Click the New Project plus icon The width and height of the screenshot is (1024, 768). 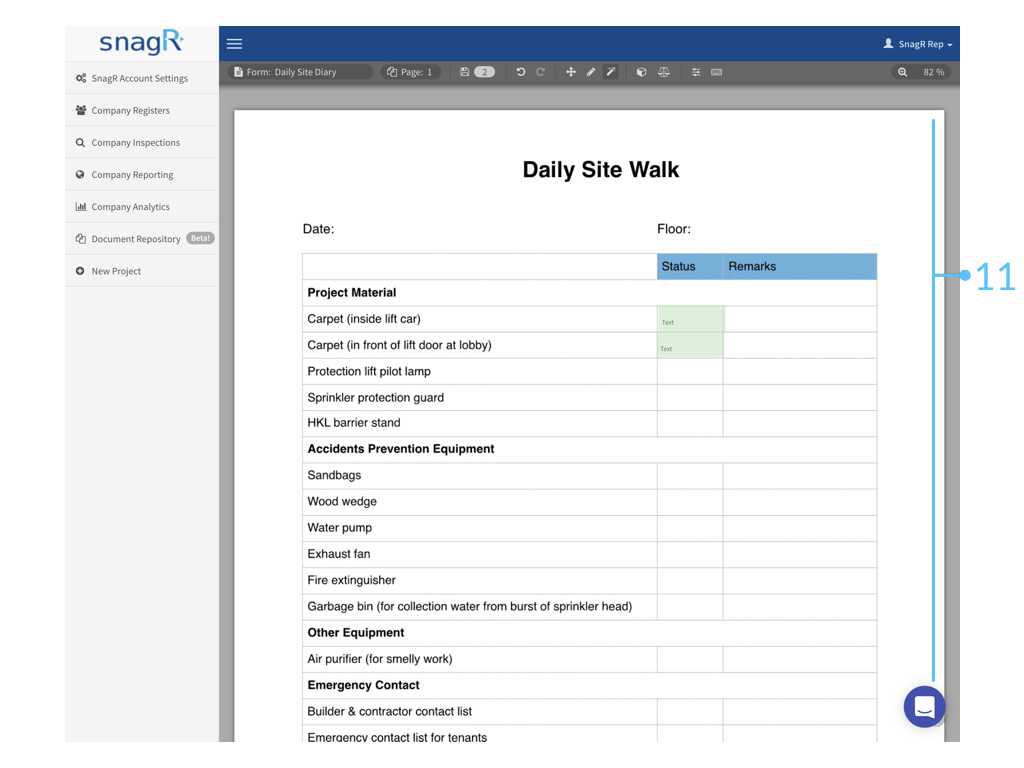pyautogui.click(x=80, y=270)
